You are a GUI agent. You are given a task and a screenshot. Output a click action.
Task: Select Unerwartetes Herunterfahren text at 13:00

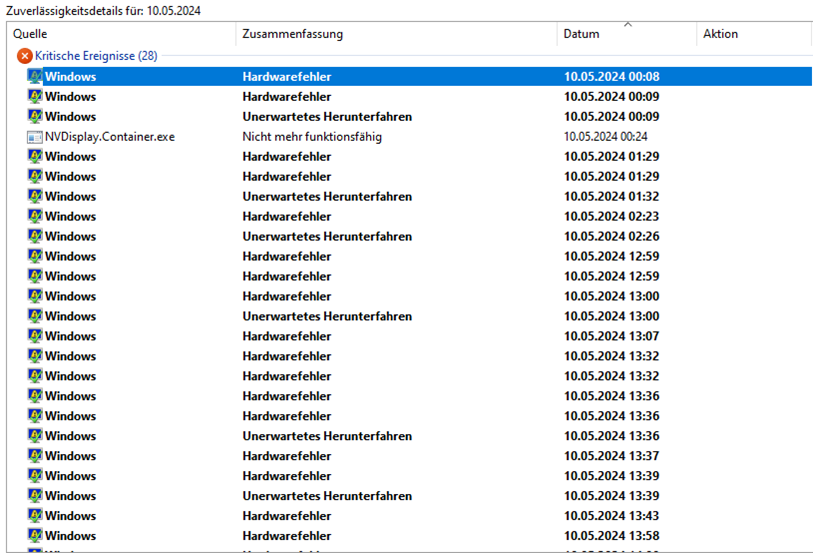click(x=327, y=316)
